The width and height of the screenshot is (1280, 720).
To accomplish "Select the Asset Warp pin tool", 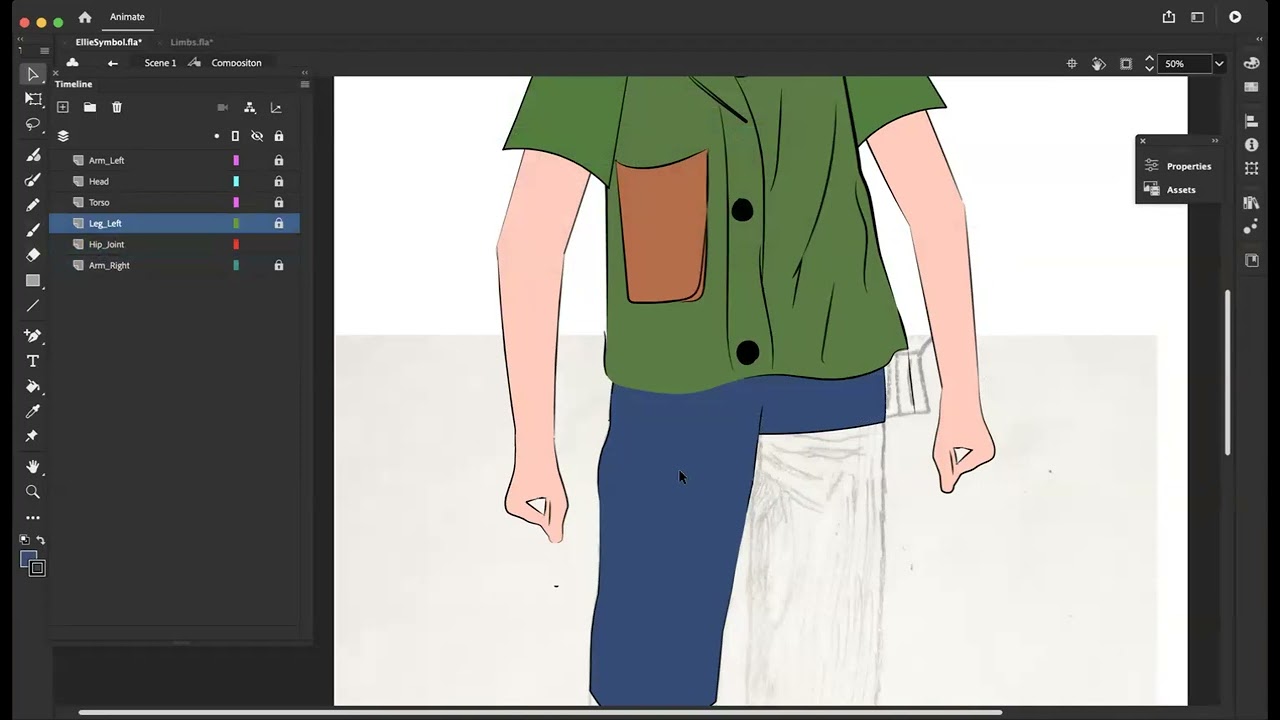I will (33, 436).
